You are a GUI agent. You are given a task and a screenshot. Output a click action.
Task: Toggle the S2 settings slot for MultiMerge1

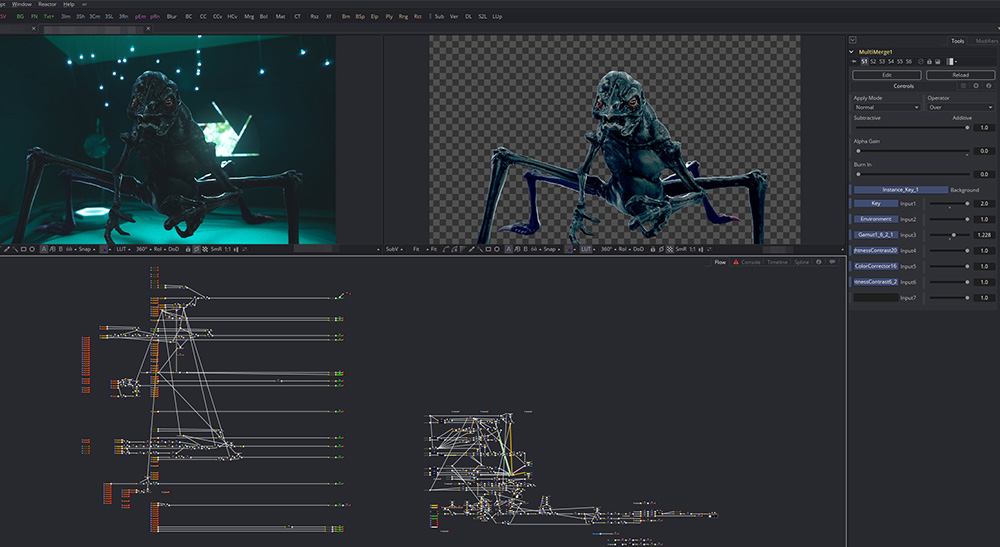click(x=873, y=62)
